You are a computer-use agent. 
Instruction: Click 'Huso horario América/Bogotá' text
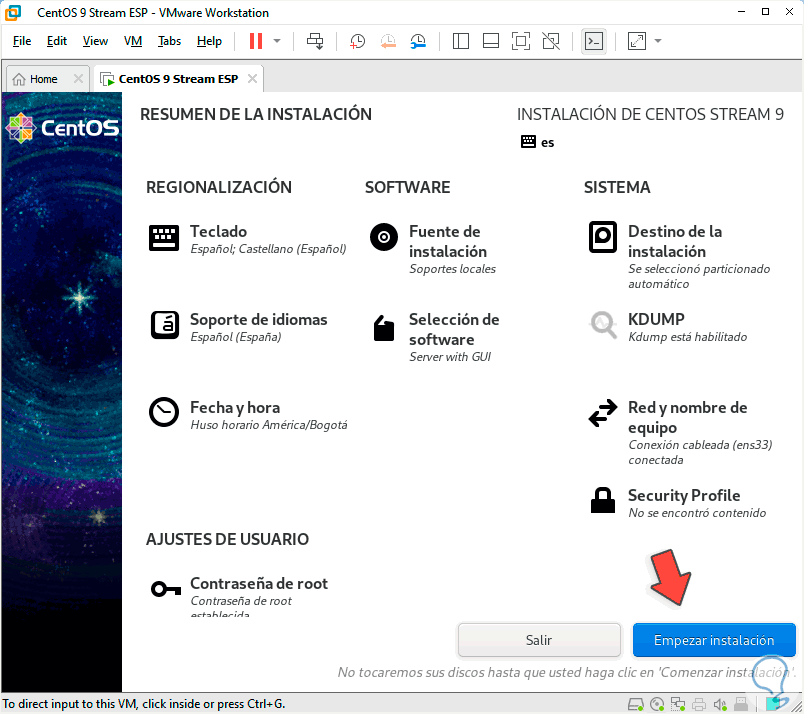click(269, 425)
